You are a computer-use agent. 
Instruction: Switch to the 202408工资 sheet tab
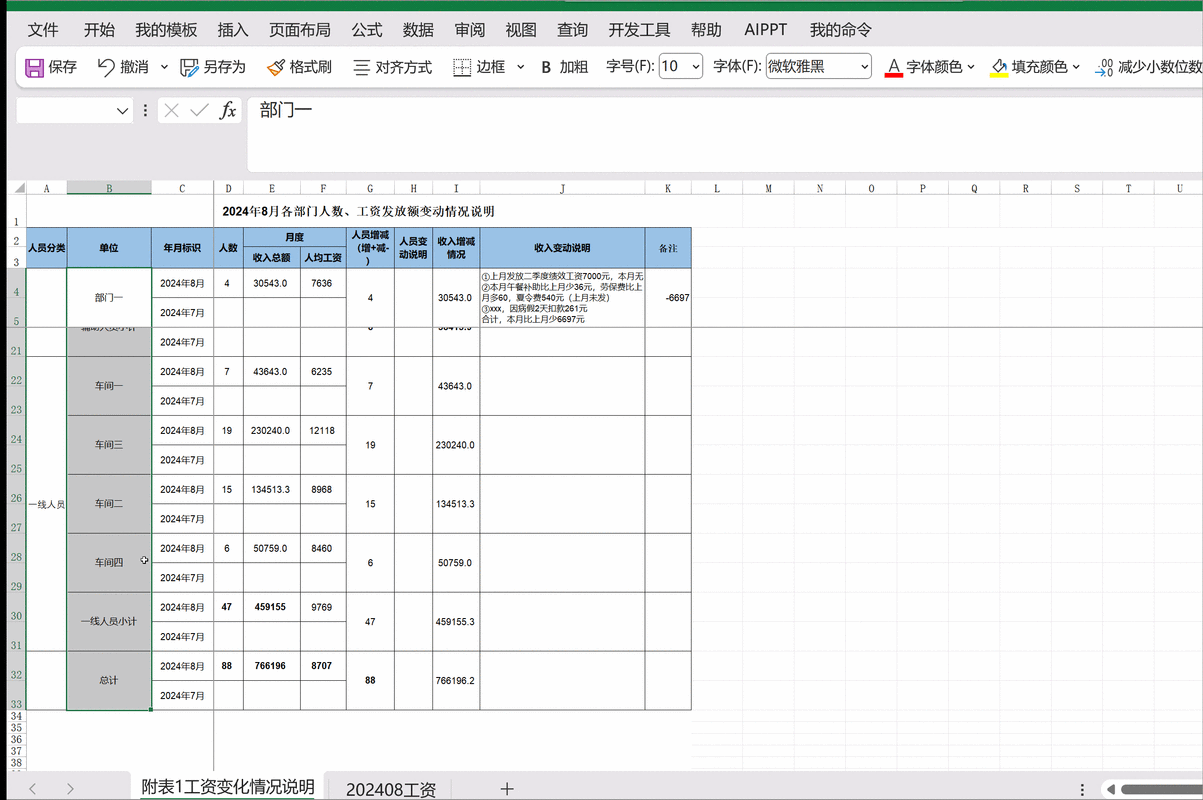pyautogui.click(x=390, y=789)
